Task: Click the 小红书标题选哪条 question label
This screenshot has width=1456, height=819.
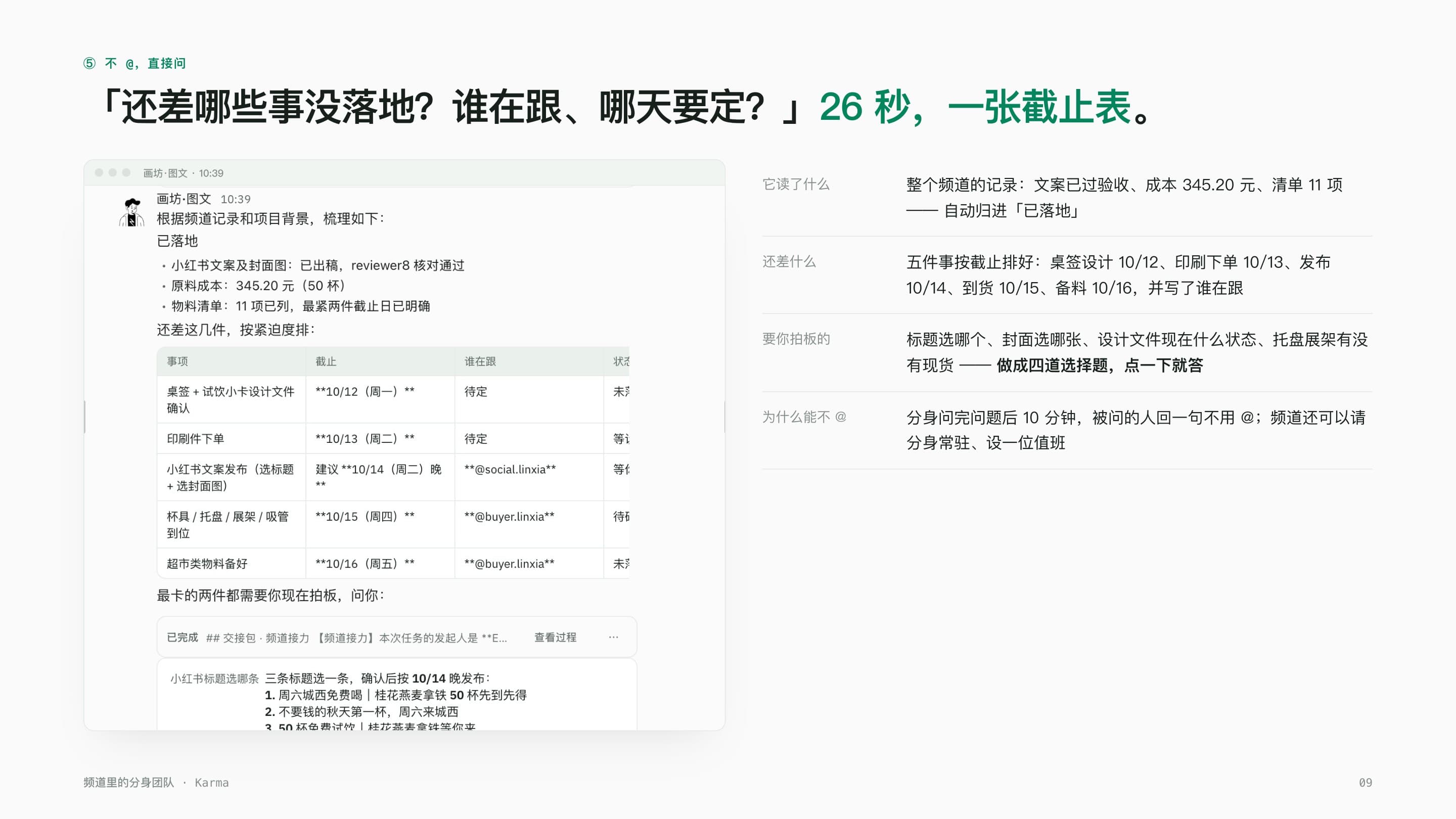Action: (214, 678)
